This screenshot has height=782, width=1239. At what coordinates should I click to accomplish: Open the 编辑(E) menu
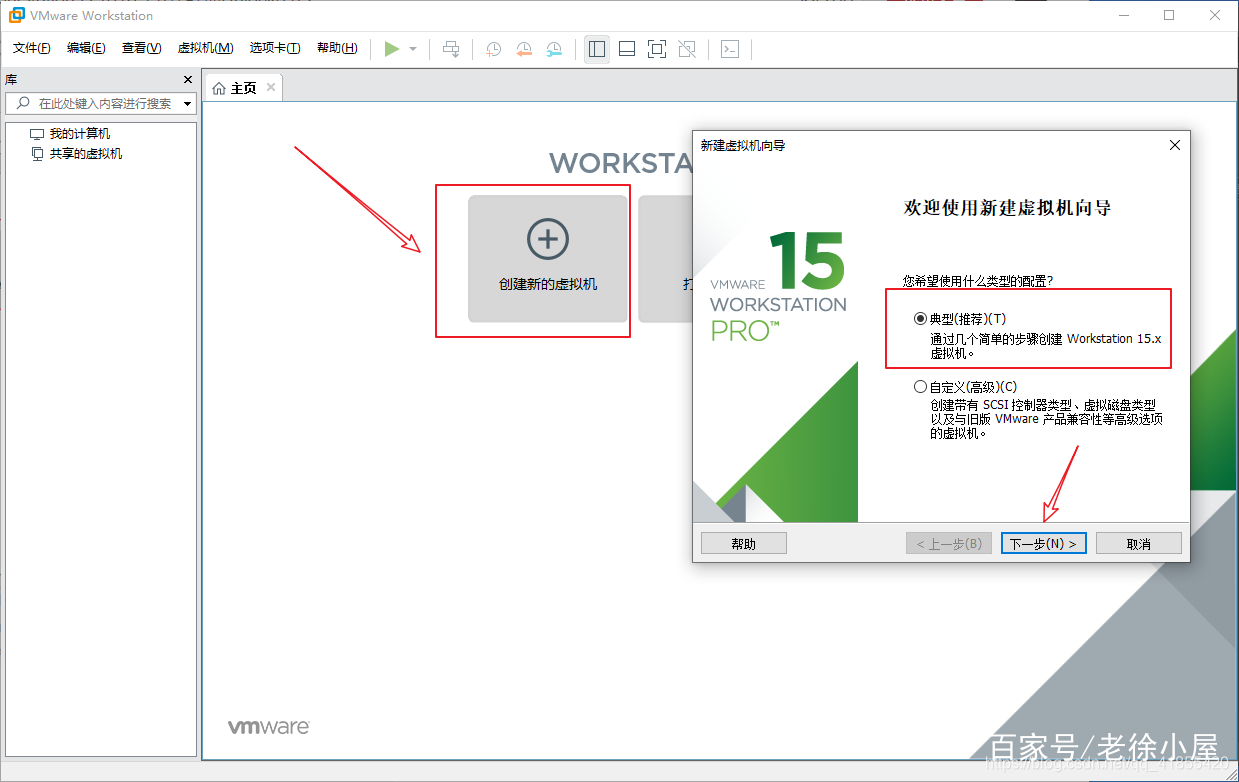(86, 48)
